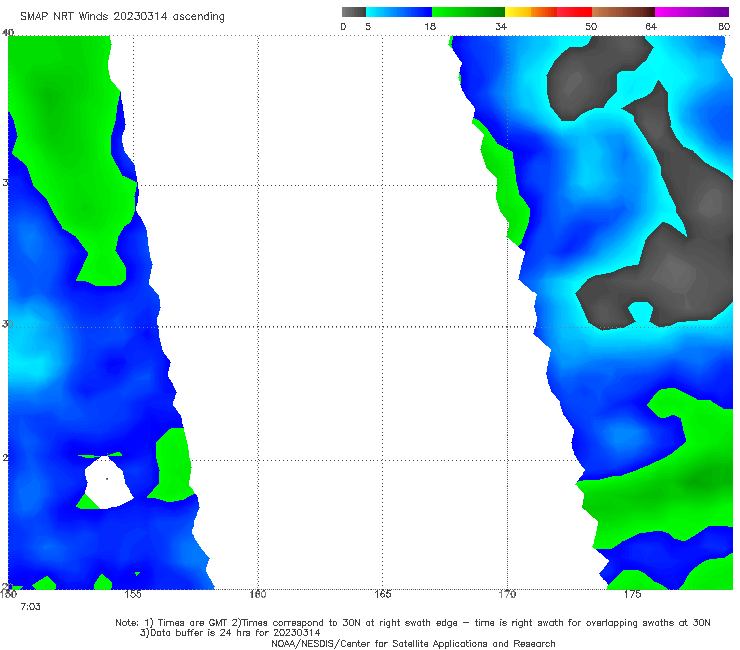Click the "5" label under the color bar

(x=368, y=27)
